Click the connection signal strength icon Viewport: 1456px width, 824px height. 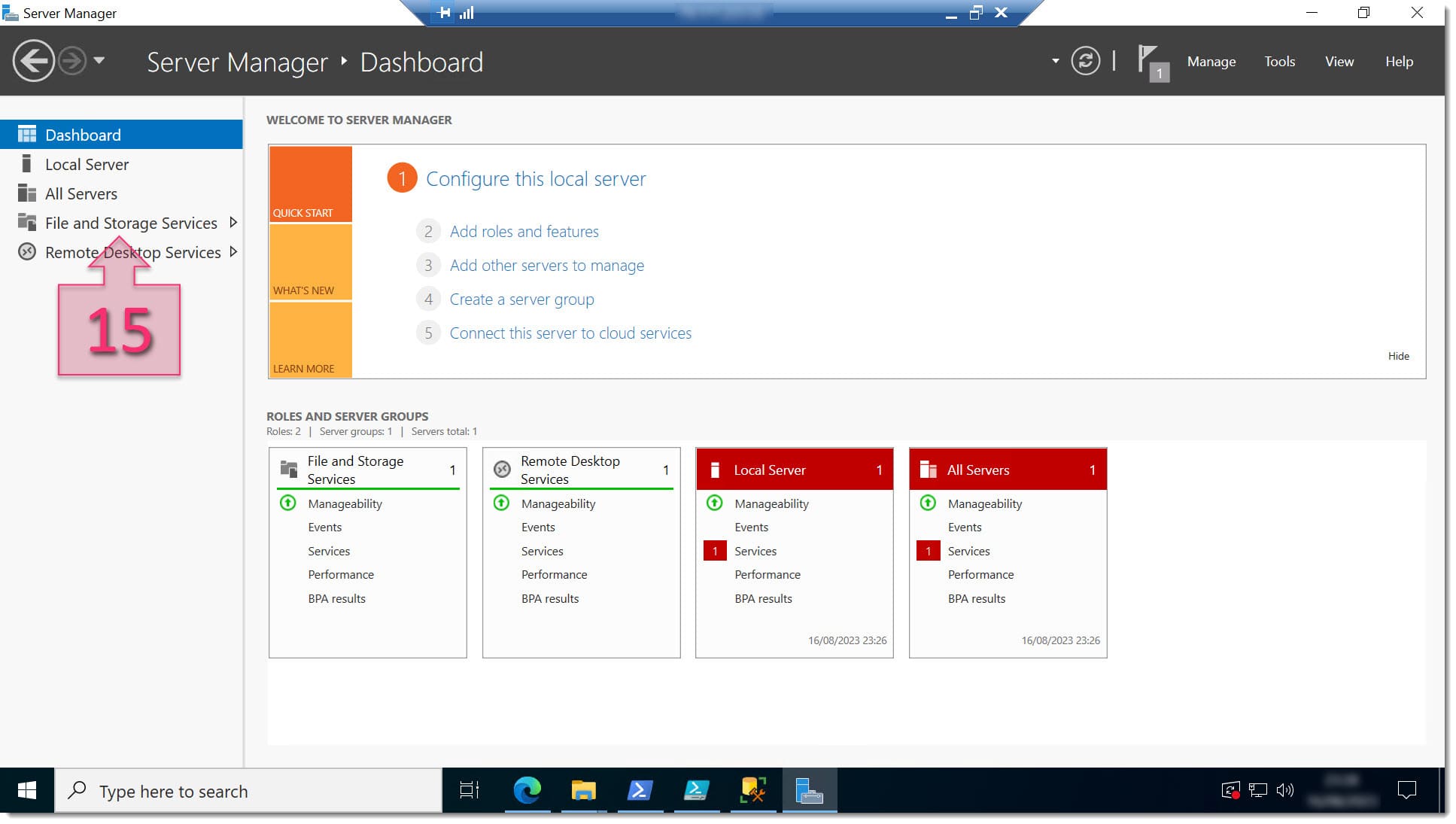point(467,13)
